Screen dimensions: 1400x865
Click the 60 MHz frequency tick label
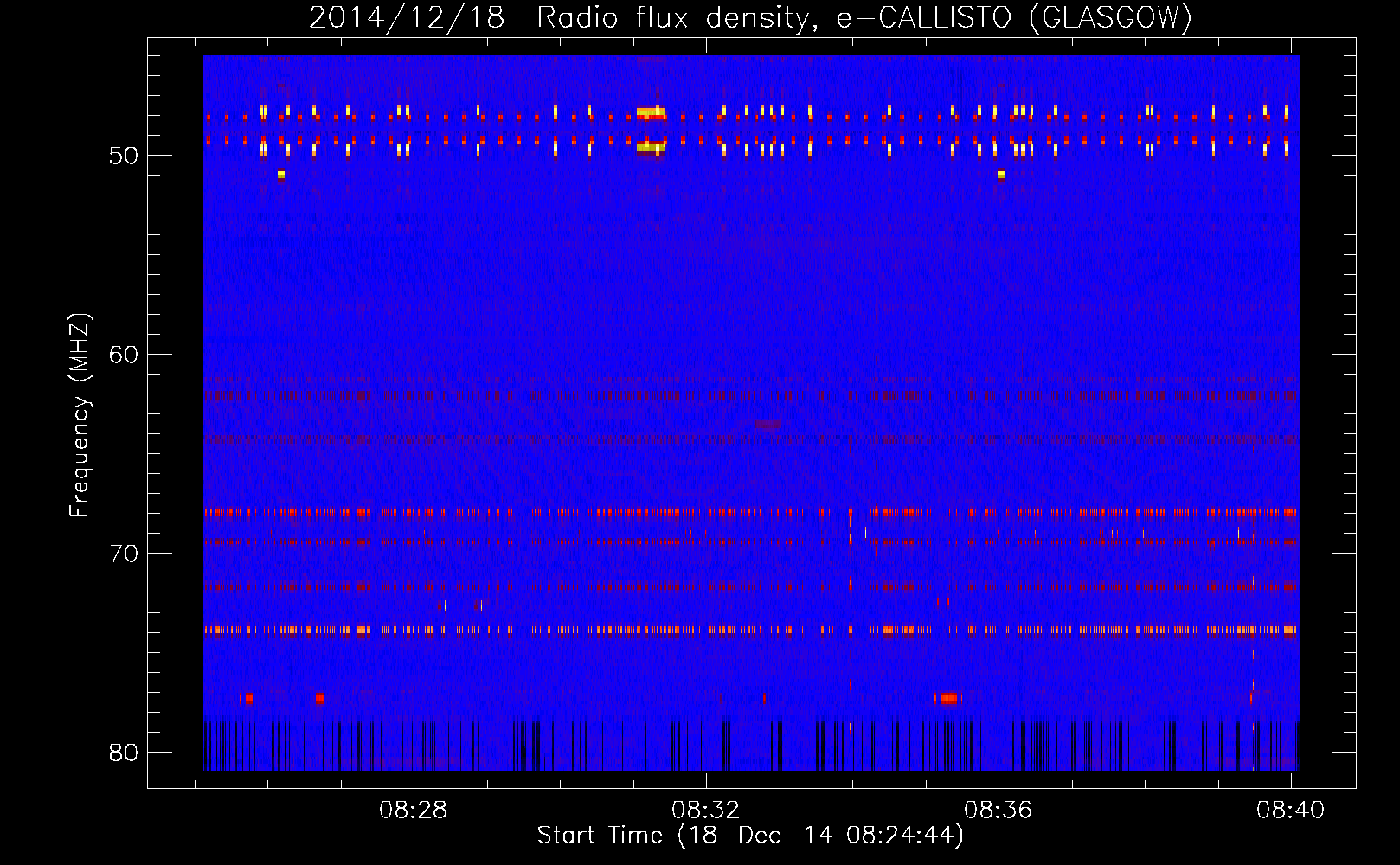[x=124, y=355]
